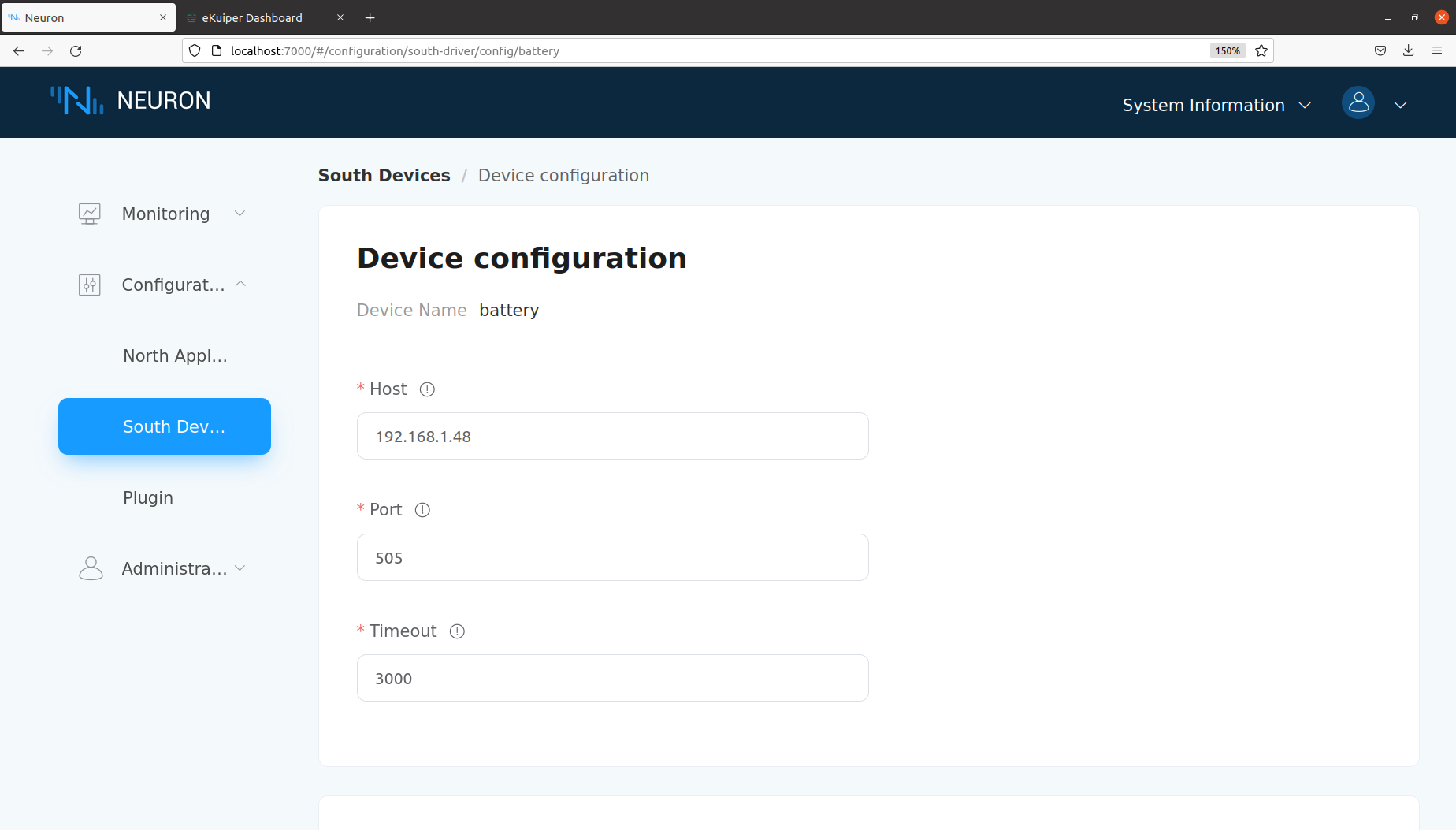
Task: Click the Monitoring chart icon
Action: 90,214
